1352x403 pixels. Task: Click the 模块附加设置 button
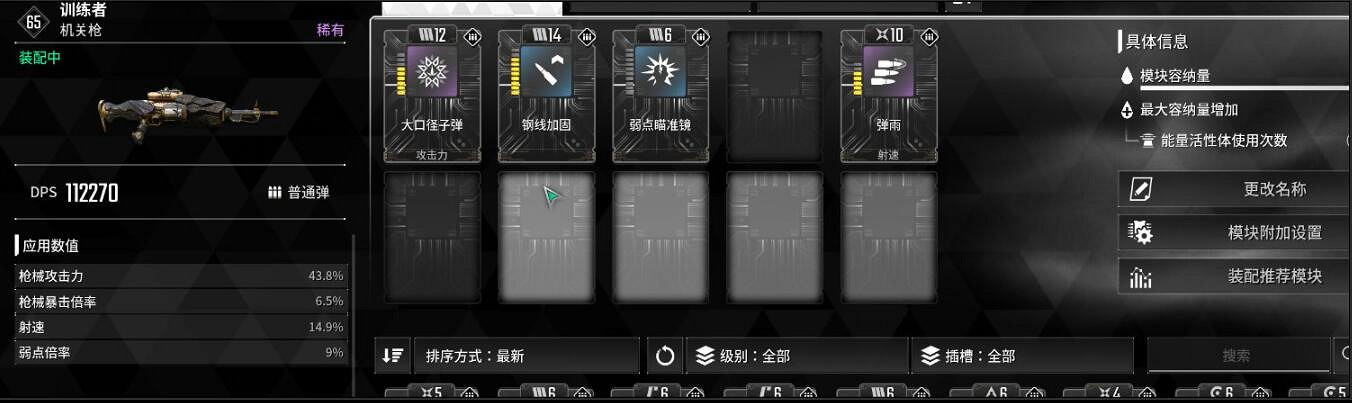tap(1235, 232)
